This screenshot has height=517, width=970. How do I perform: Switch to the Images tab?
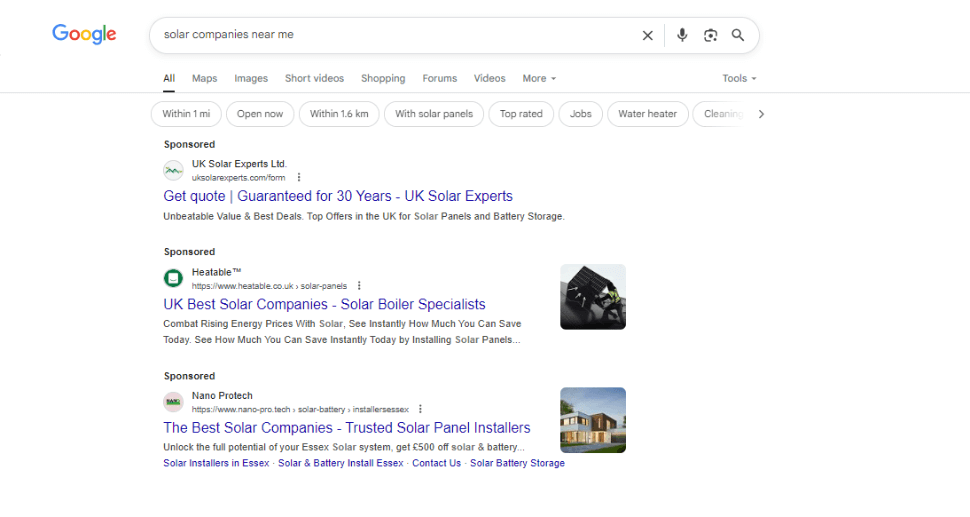(x=251, y=79)
